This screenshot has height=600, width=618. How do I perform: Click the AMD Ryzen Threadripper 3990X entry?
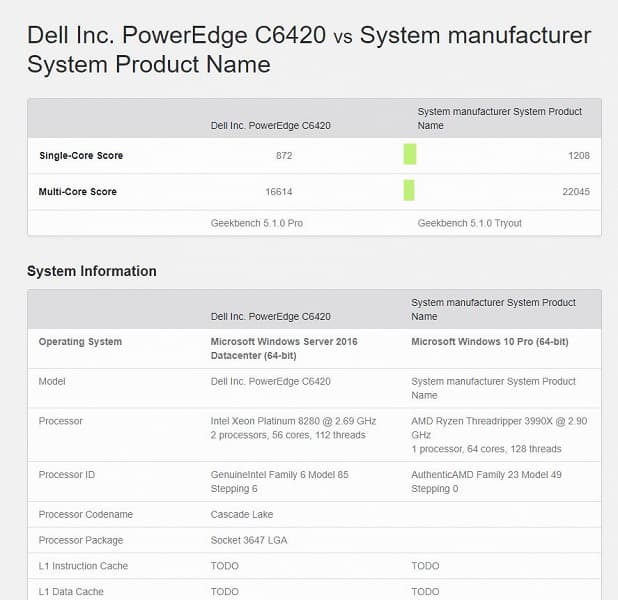pyautogui.click(x=499, y=435)
